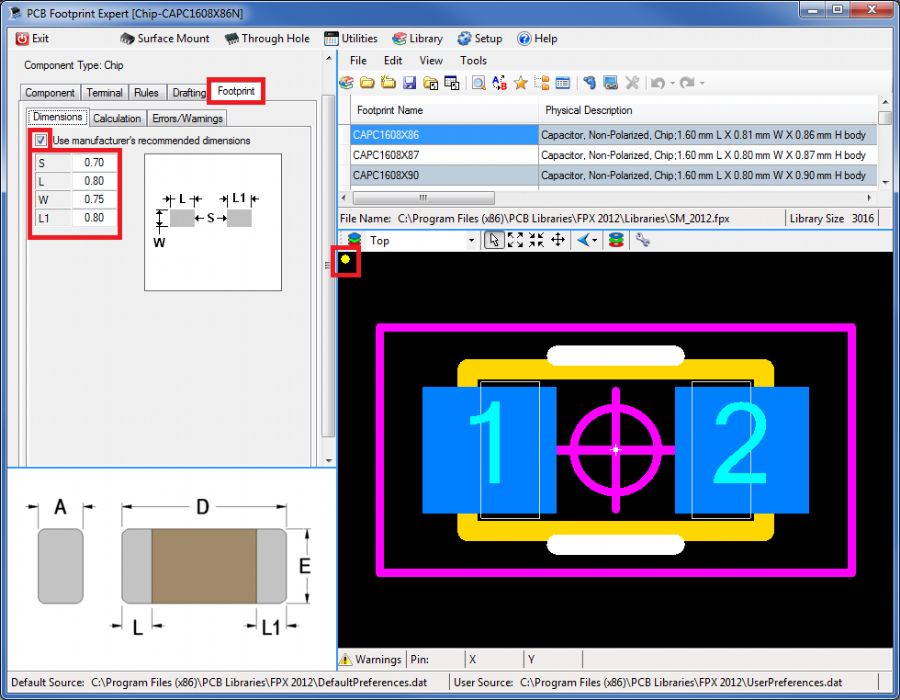Click the stacked layers icon beside the wrench

(616, 240)
